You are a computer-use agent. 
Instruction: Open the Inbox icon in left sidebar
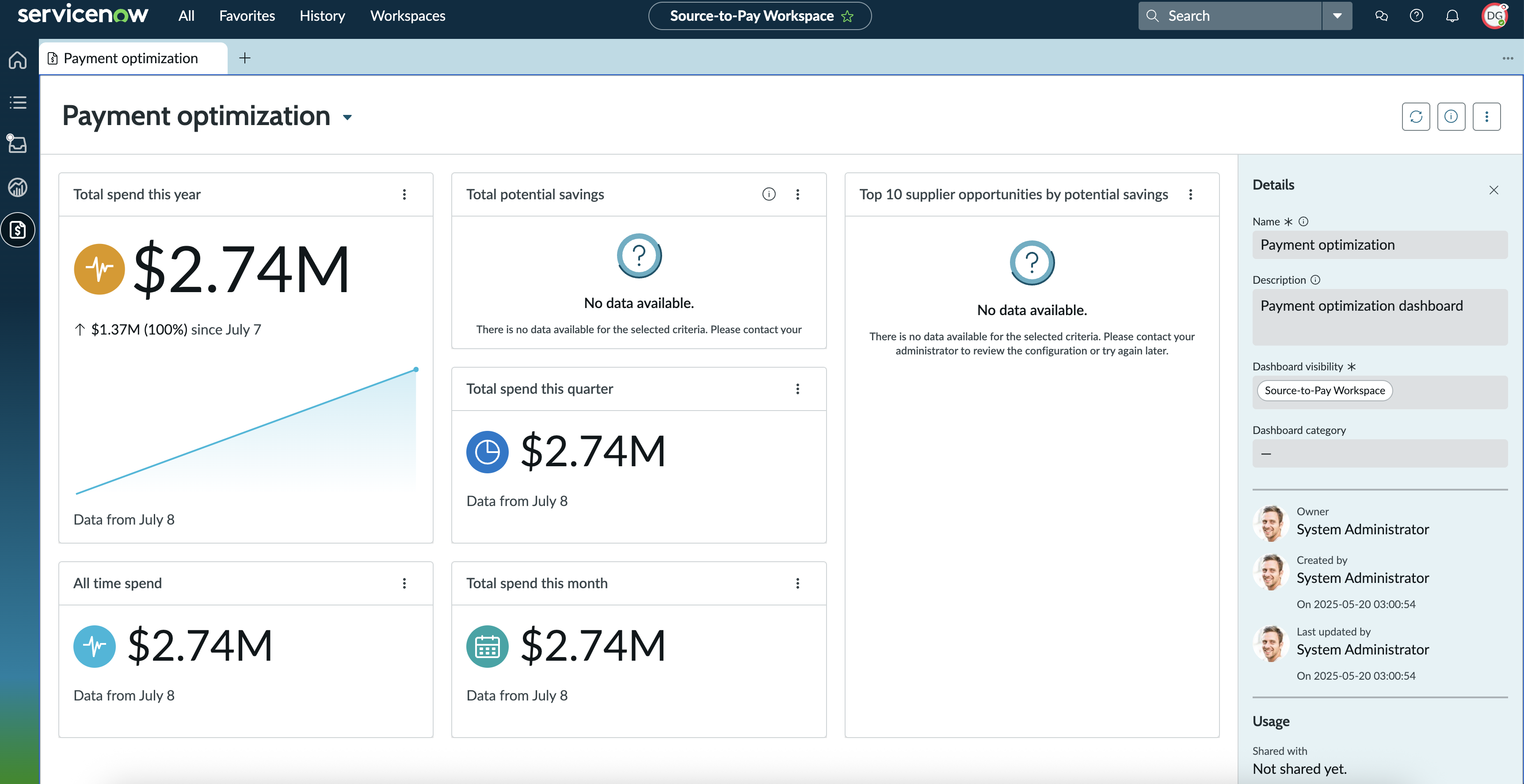18,145
